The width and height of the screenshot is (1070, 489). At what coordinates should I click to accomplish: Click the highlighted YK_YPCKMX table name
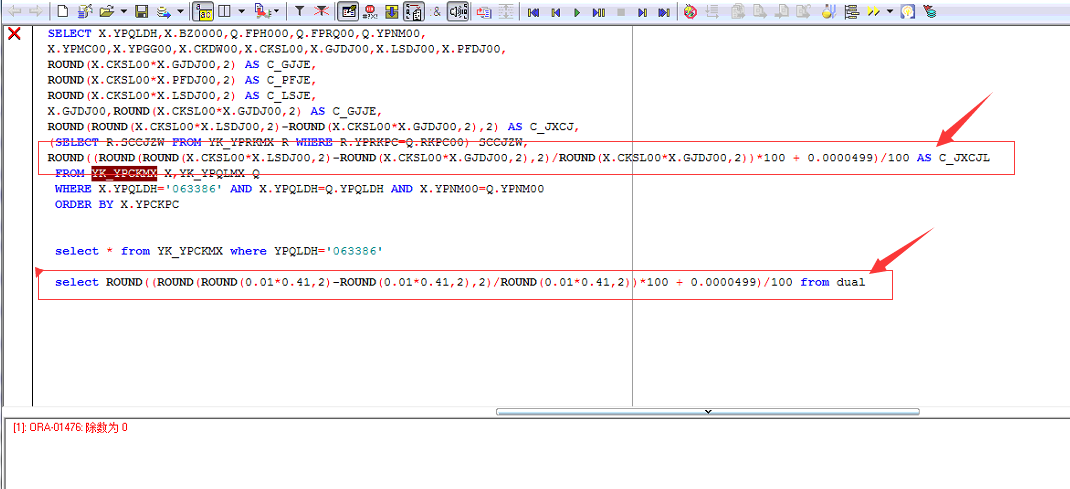click(x=124, y=173)
